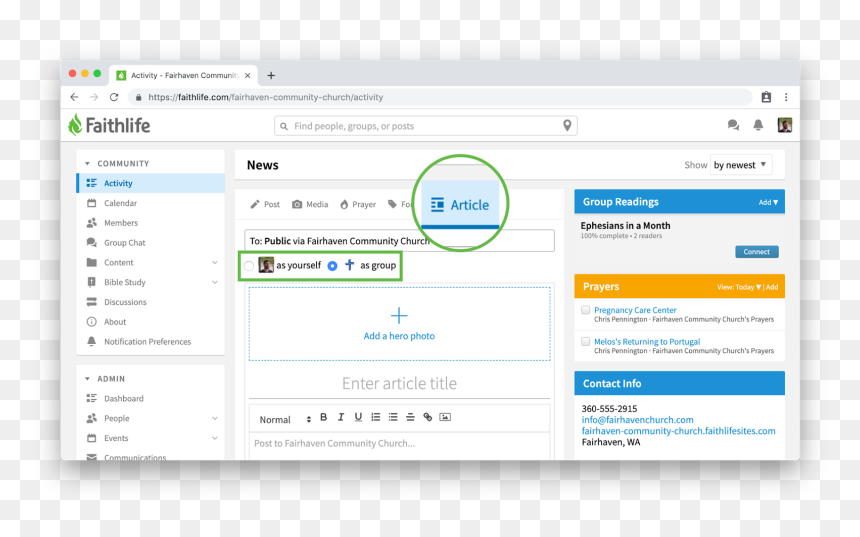Click the Prayers Add link
Screen dimensions: 860x537
point(772,287)
